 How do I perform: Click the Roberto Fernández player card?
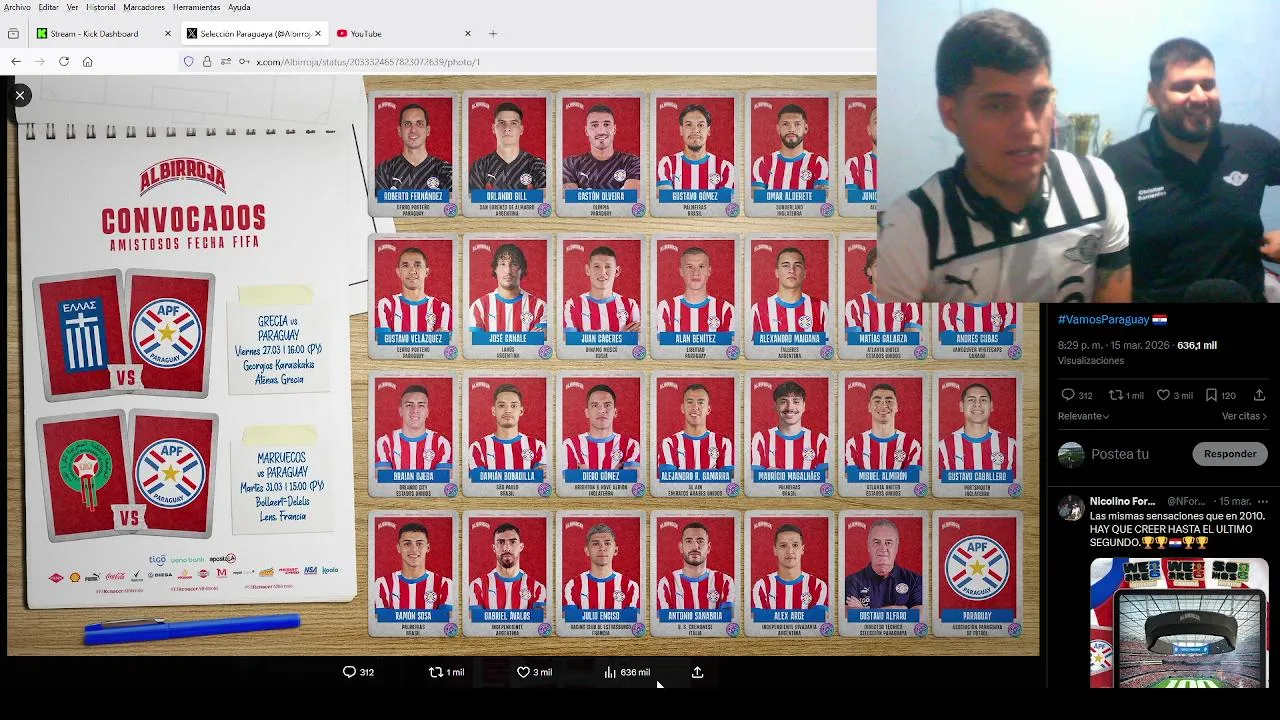pos(413,155)
